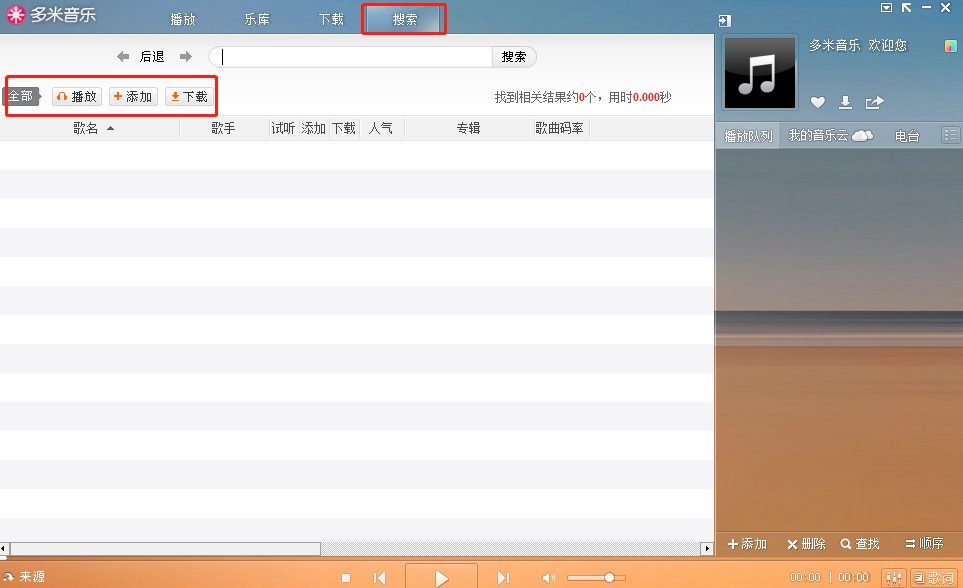Open 我的音乐云 tab
The width and height of the screenshot is (963, 588).
point(830,136)
